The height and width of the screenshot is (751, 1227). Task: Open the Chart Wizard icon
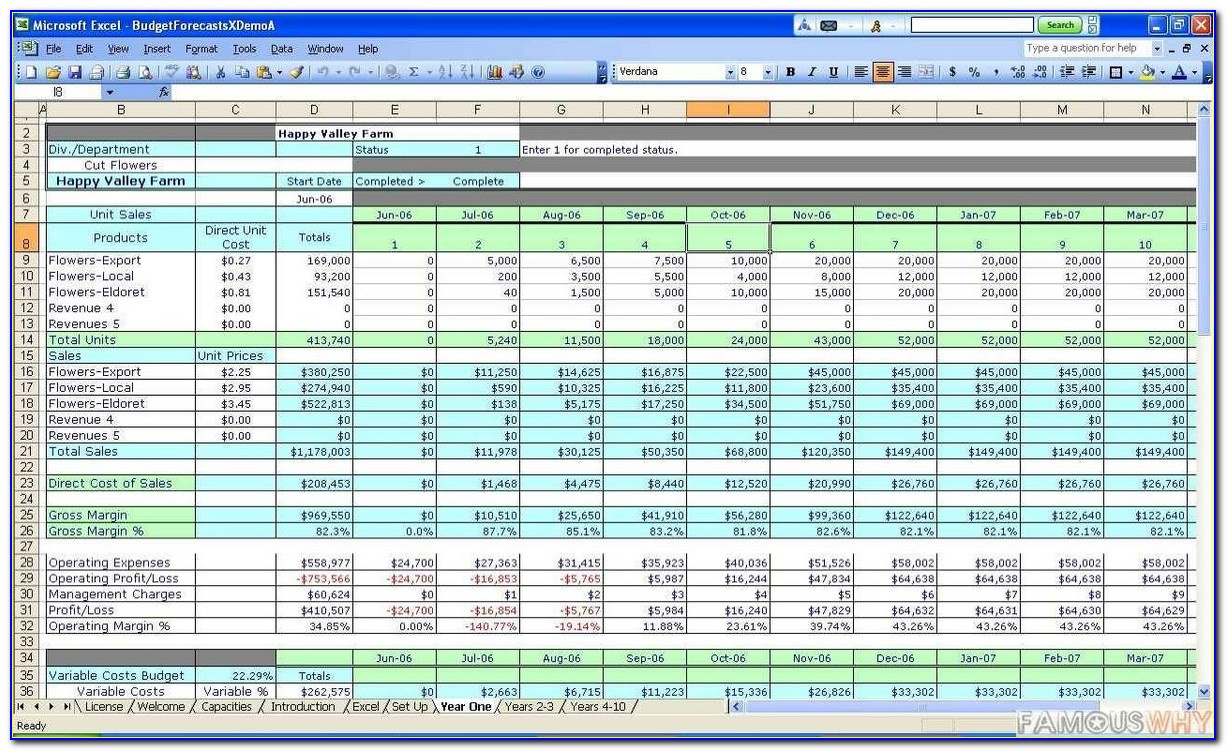tap(494, 72)
